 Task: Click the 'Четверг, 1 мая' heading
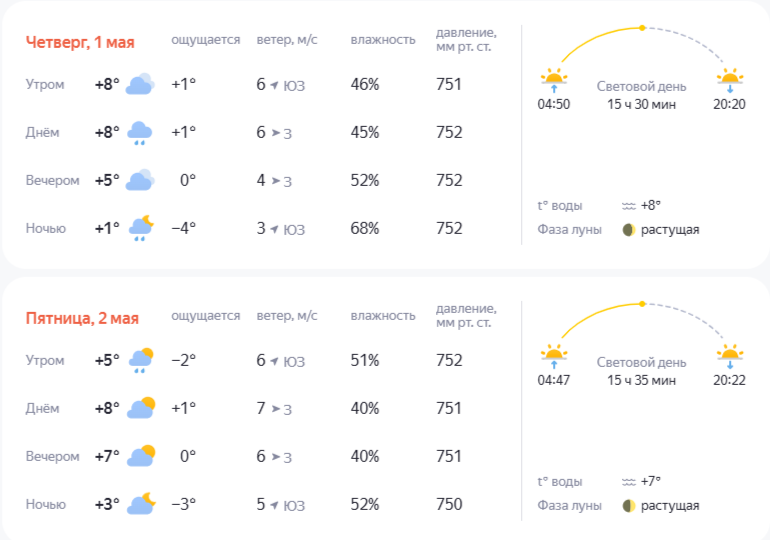coord(80,42)
